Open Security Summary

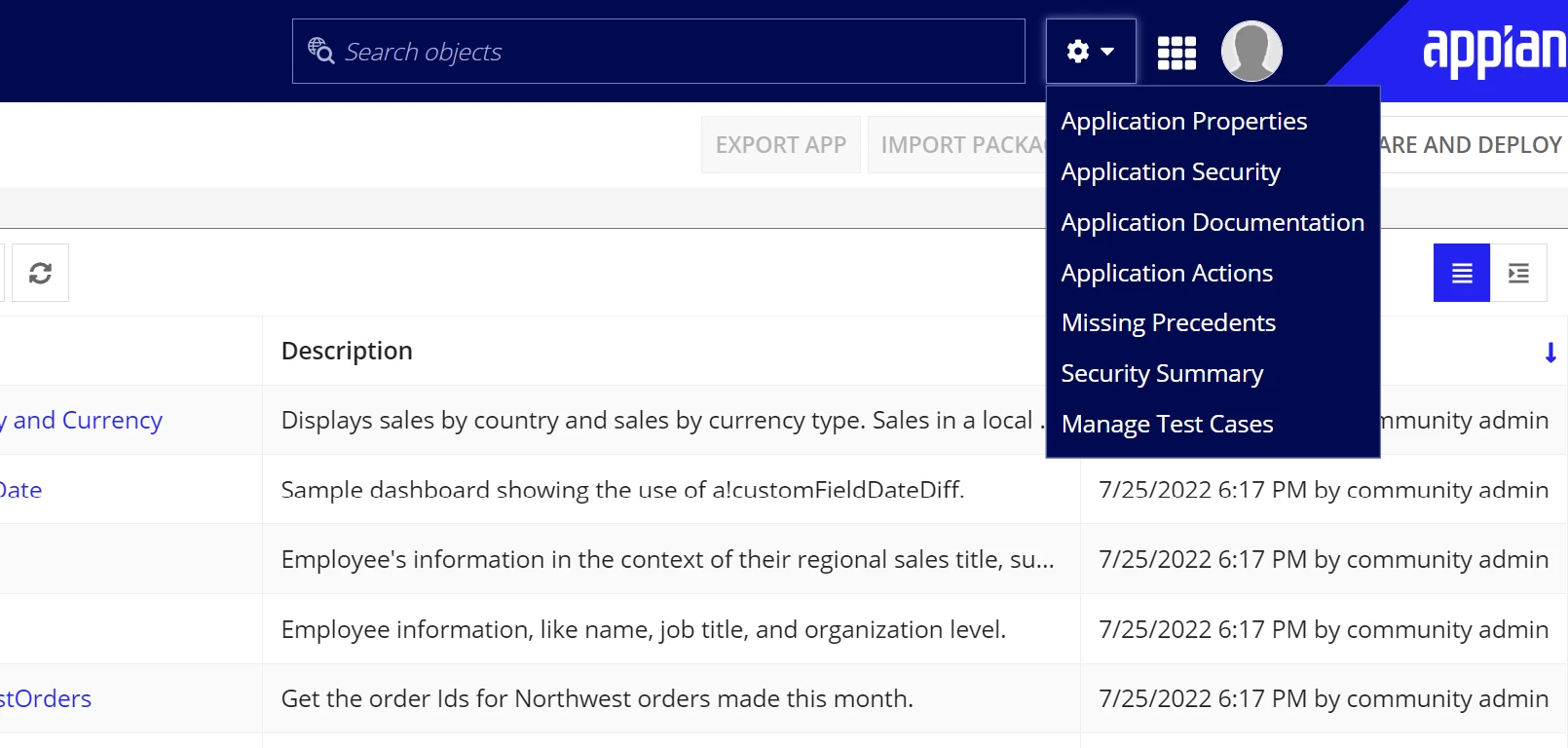pyautogui.click(x=1162, y=373)
